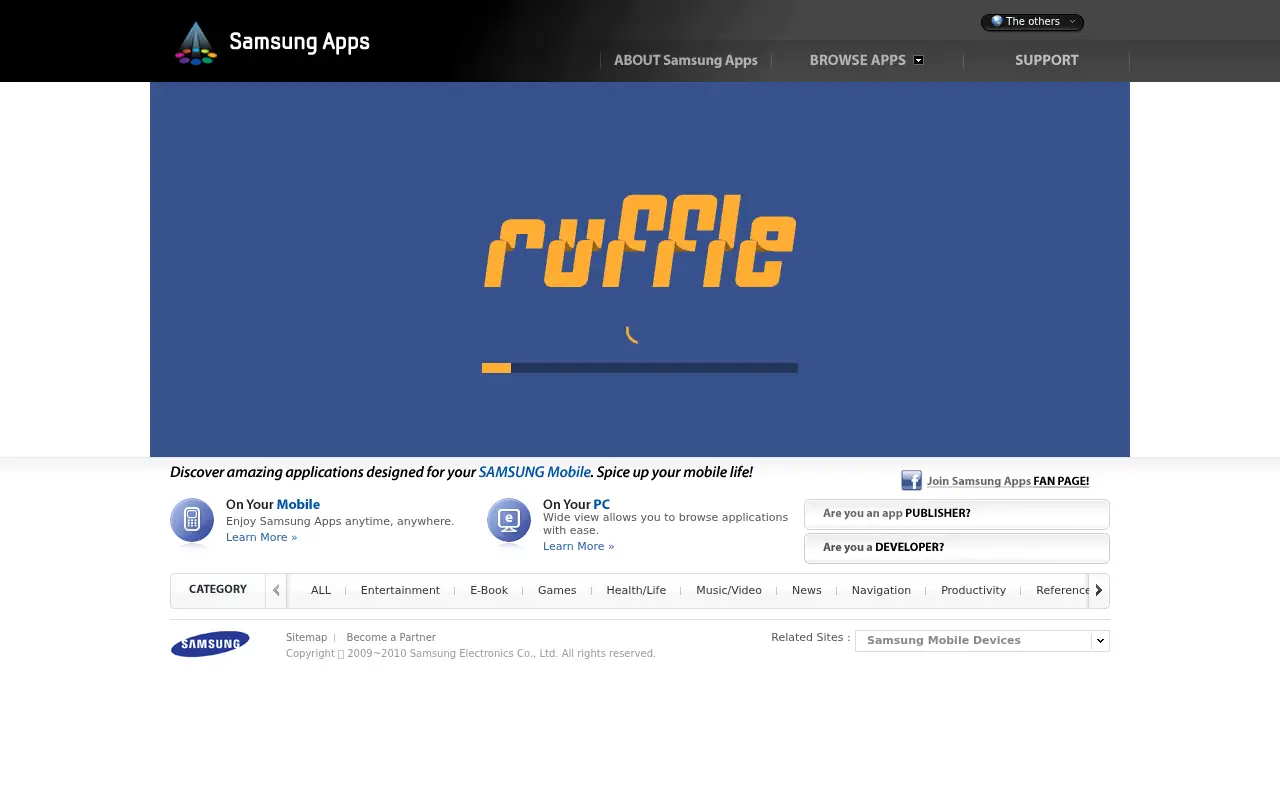The image size is (1280, 800).
Task: Click the Samsung Apps title text
Action: (299, 42)
